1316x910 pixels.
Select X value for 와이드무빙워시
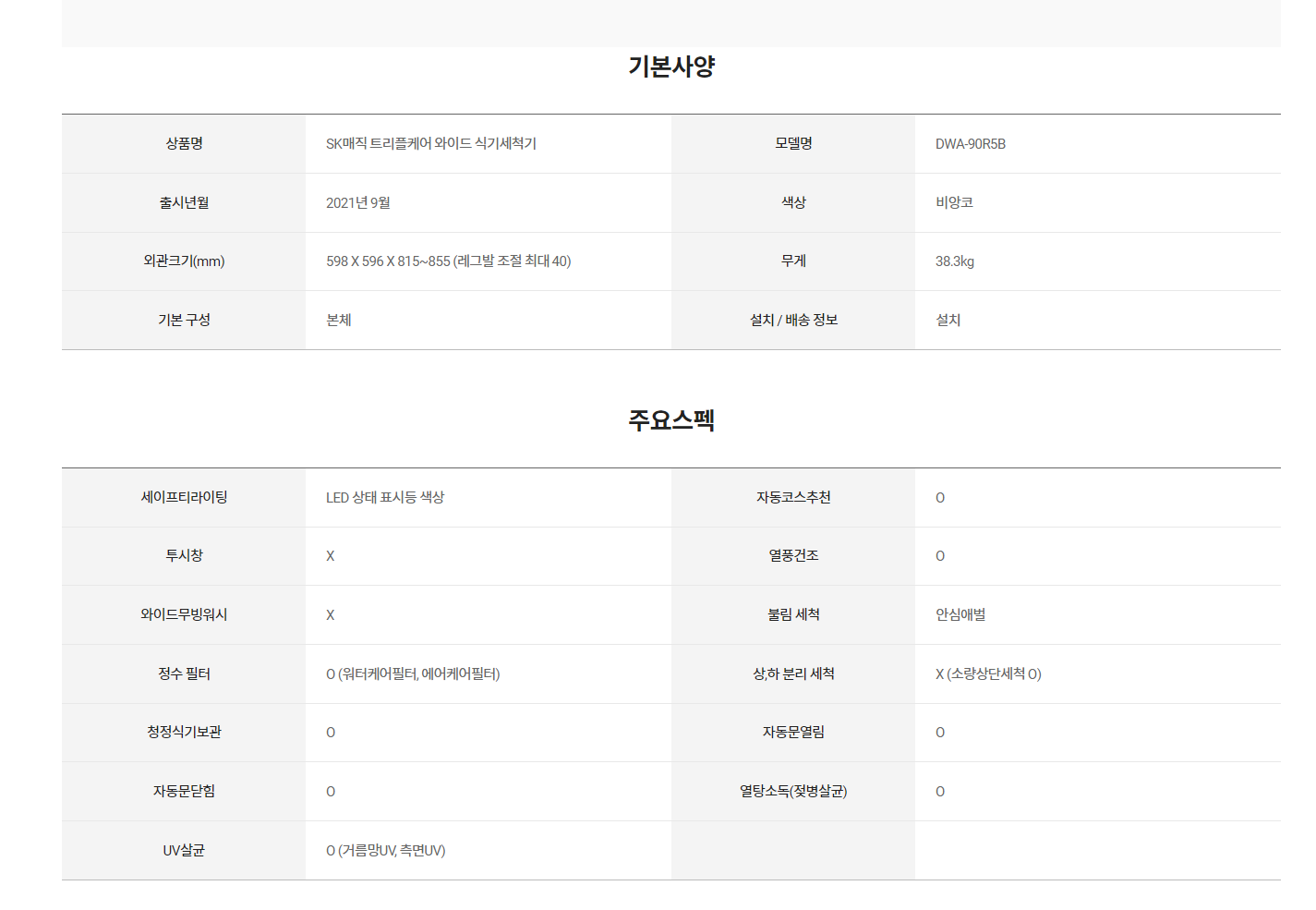331,615
